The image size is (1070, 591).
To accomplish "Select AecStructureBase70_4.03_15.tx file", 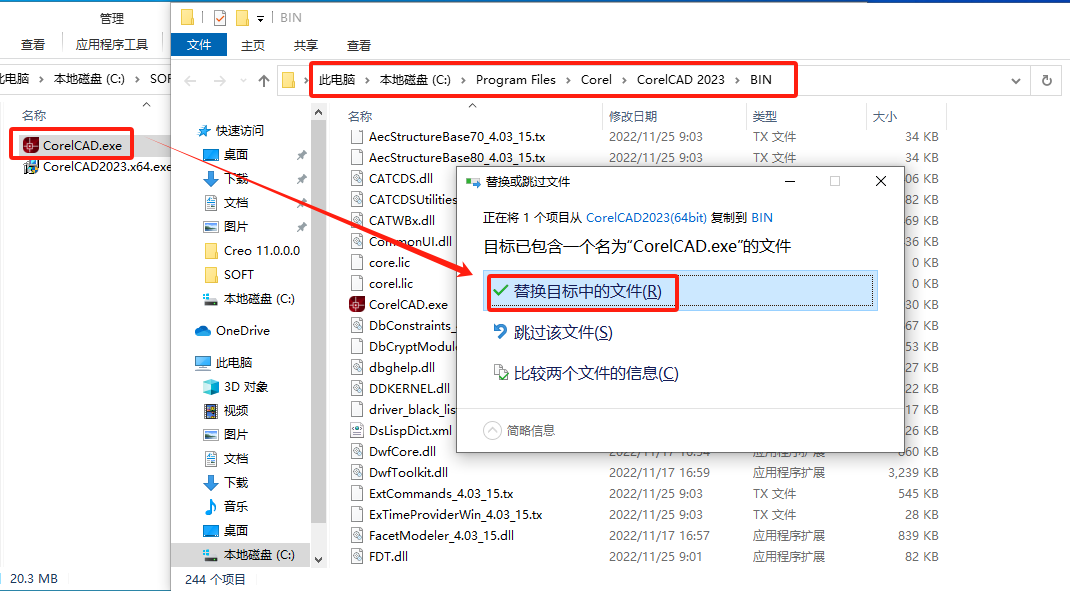I will [x=457, y=136].
